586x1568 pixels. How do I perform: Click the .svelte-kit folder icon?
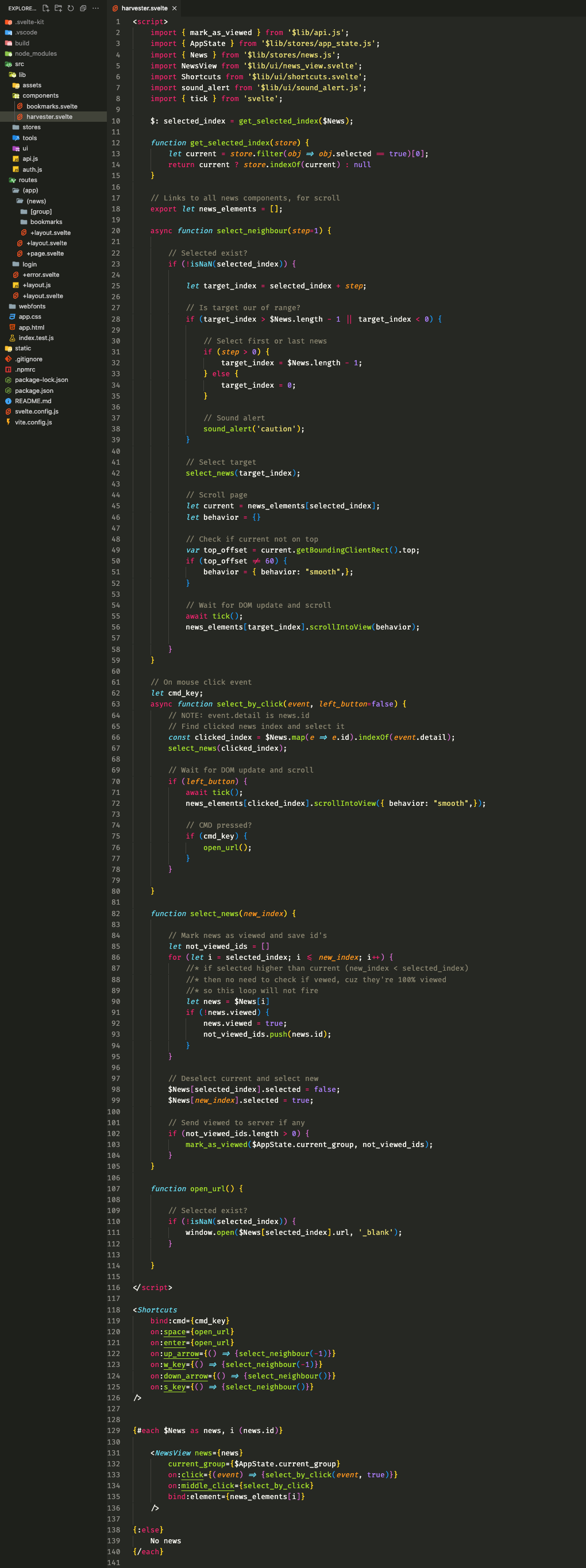9,22
